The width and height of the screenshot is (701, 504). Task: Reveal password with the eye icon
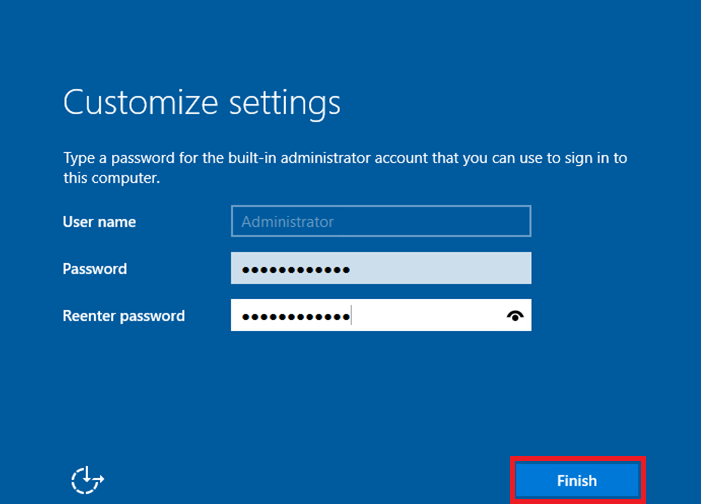click(515, 316)
